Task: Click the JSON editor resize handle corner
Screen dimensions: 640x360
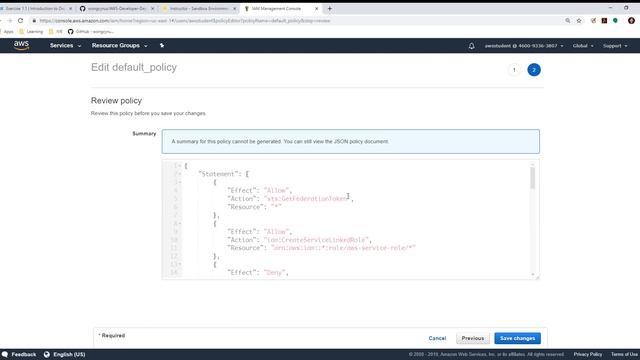Action: click(537, 277)
